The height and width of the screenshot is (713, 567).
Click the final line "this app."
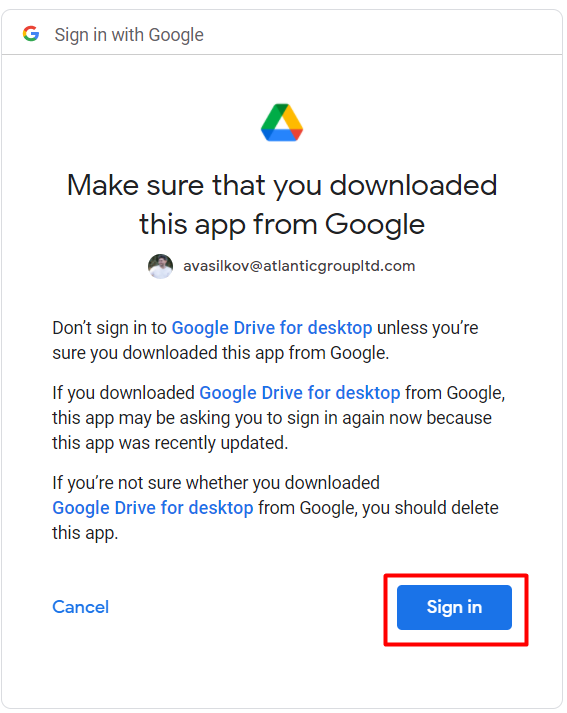coord(85,533)
